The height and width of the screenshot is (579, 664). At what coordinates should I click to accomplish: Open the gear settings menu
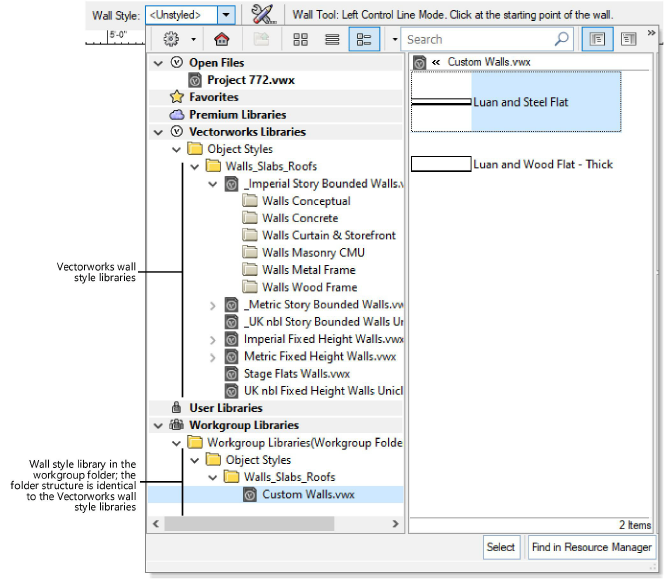coord(171,39)
